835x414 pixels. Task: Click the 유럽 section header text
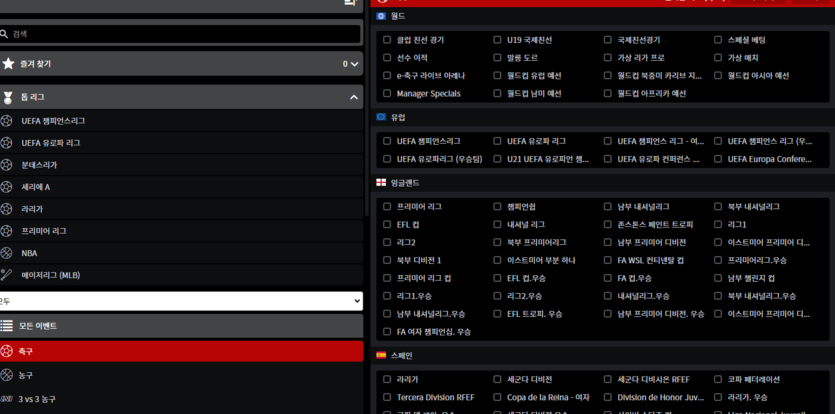[x=398, y=117]
